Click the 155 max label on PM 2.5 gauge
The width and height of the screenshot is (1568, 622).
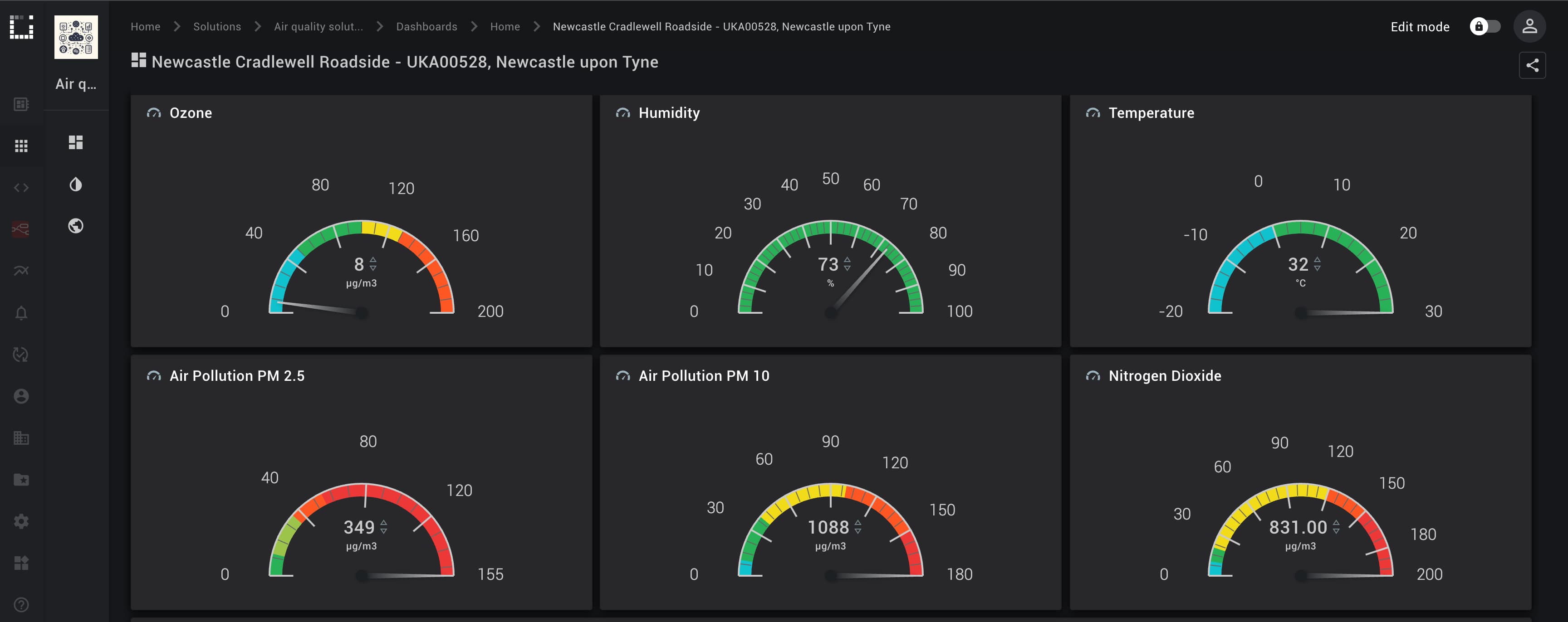490,574
